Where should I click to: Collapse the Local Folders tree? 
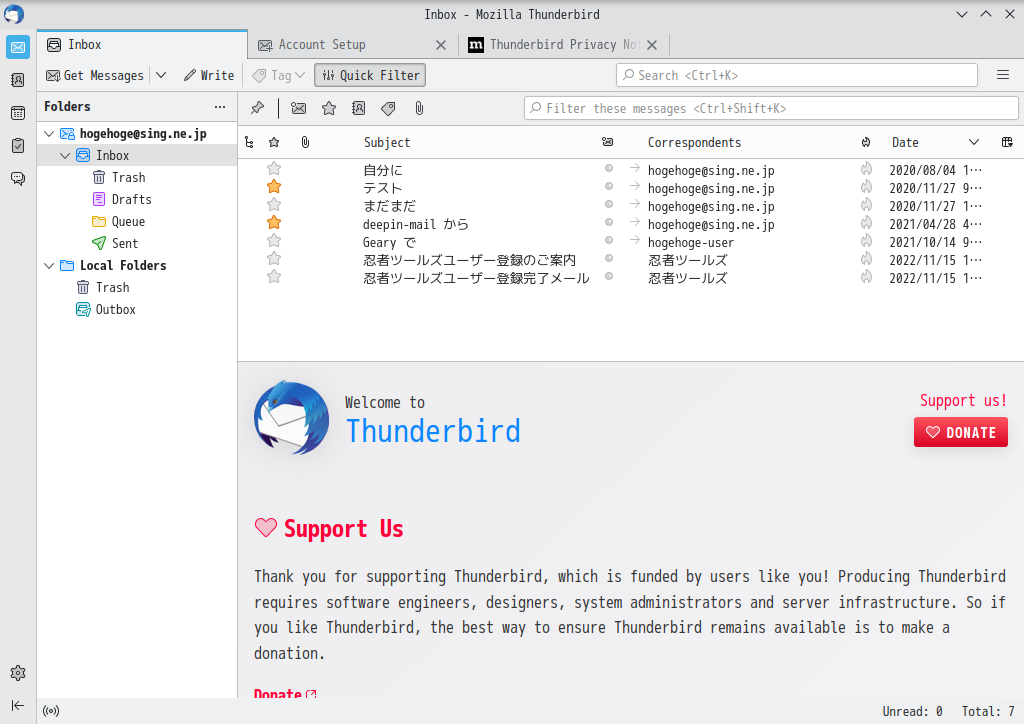49,266
